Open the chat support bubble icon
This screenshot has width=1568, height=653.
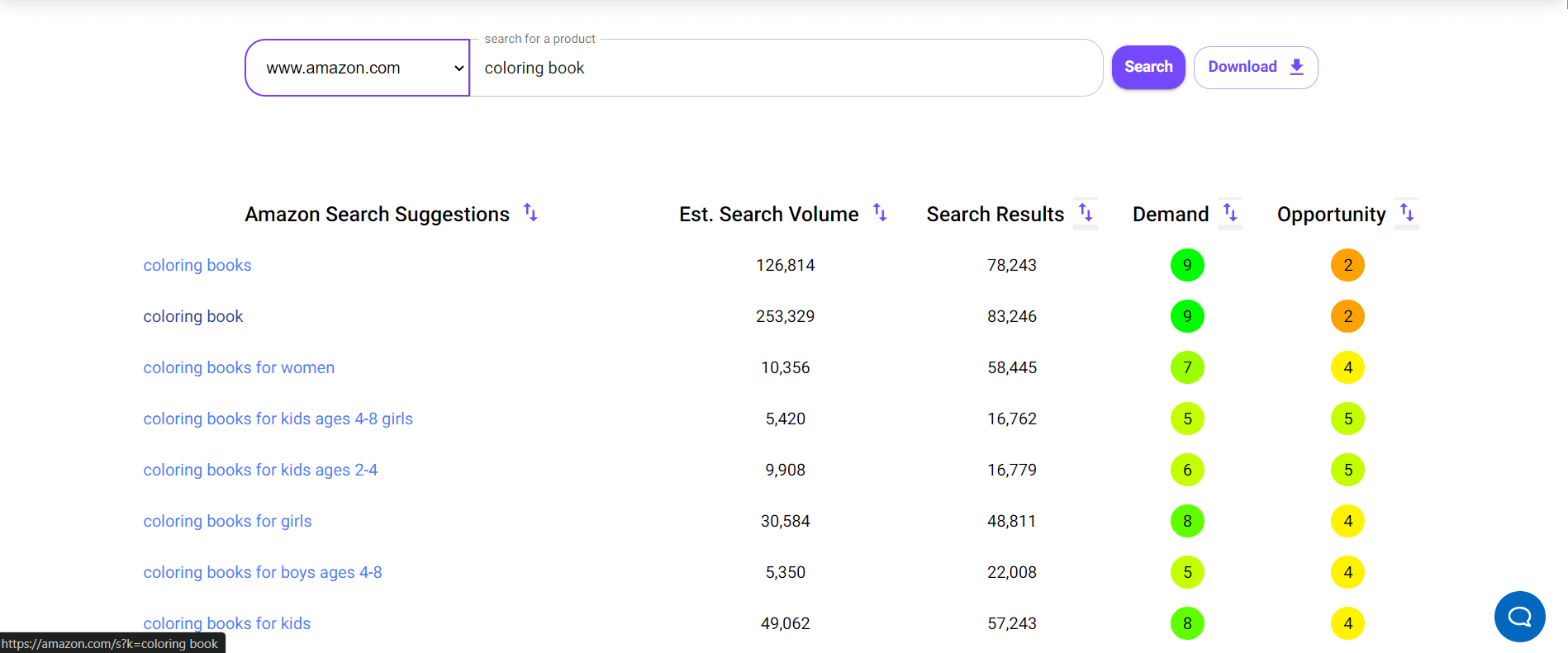click(x=1519, y=617)
